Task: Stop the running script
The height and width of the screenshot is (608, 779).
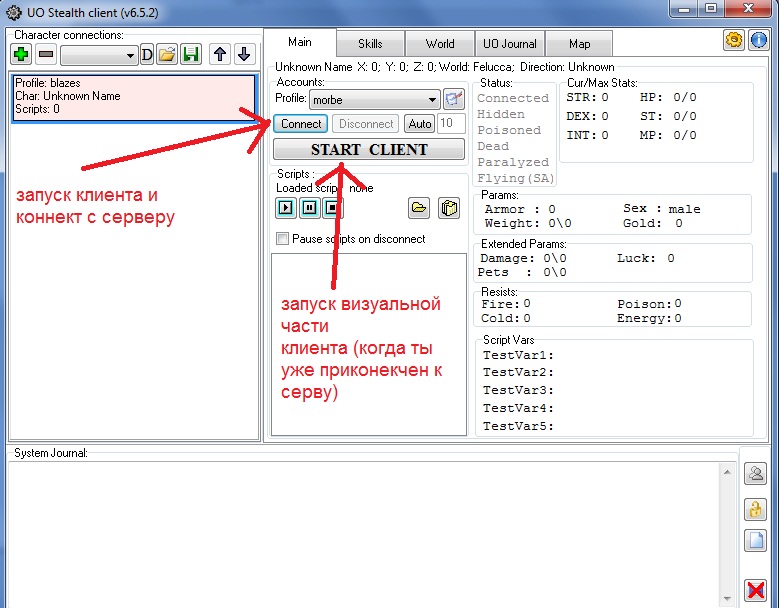Action: [332, 208]
